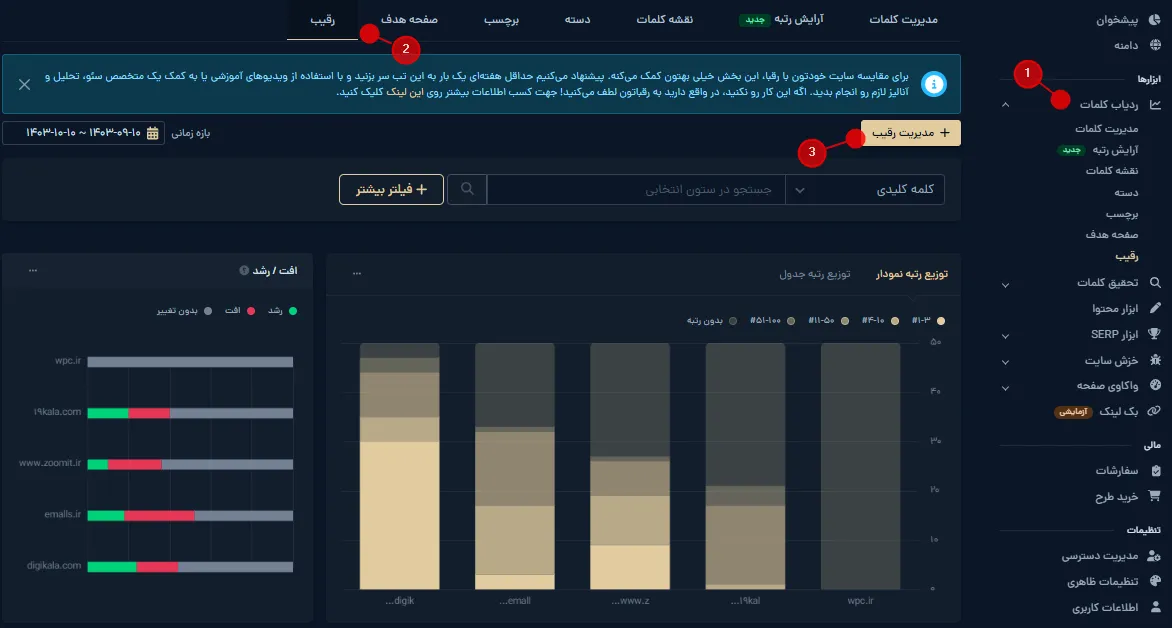
Task: Click the ردیاب کلمات chart icon
Action: point(1156,105)
